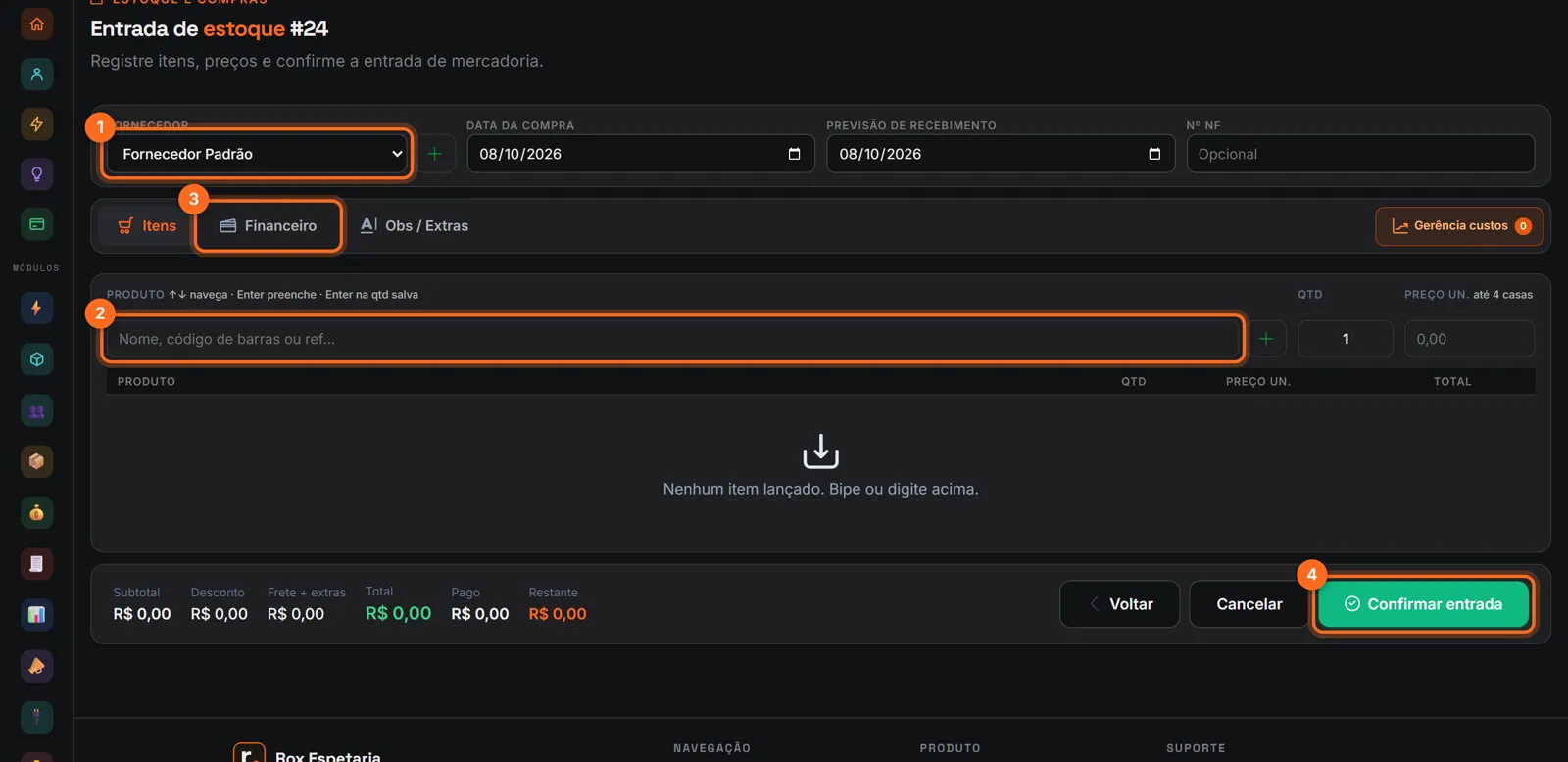Focus the product name or barcode field

(x=672, y=339)
